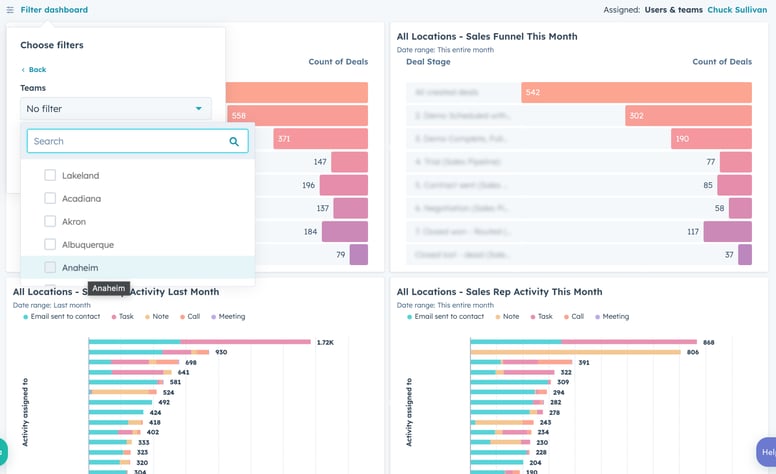Toggle Note legend in This Month chart
The image size is (776, 474).
pos(507,317)
